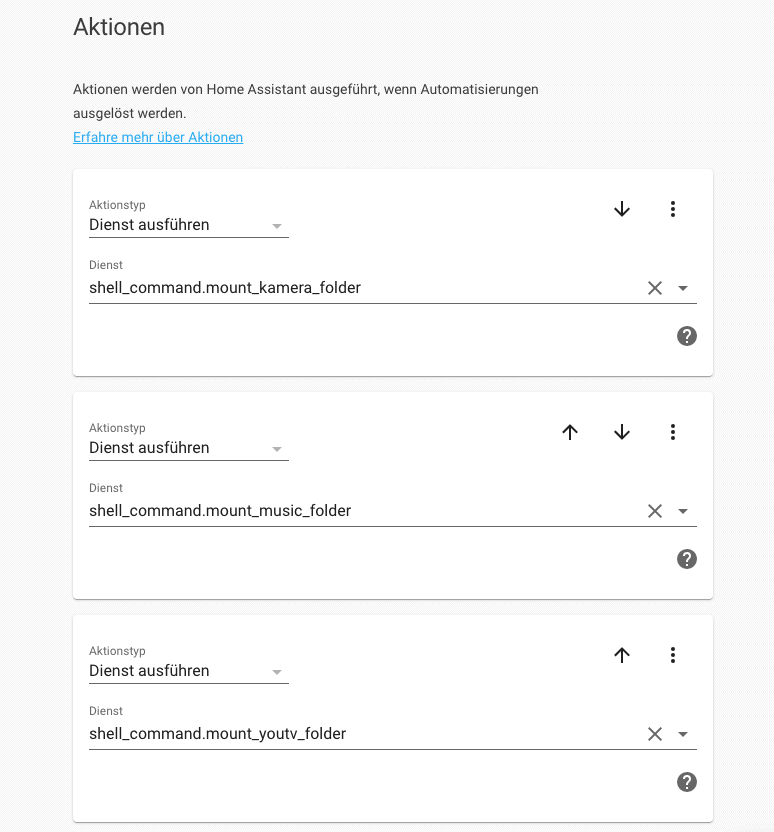Image resolution: width=774 pixels, height=832 pixels.
Task: Open the three-dot menu of the second action
Action: [x=673, y=432]
